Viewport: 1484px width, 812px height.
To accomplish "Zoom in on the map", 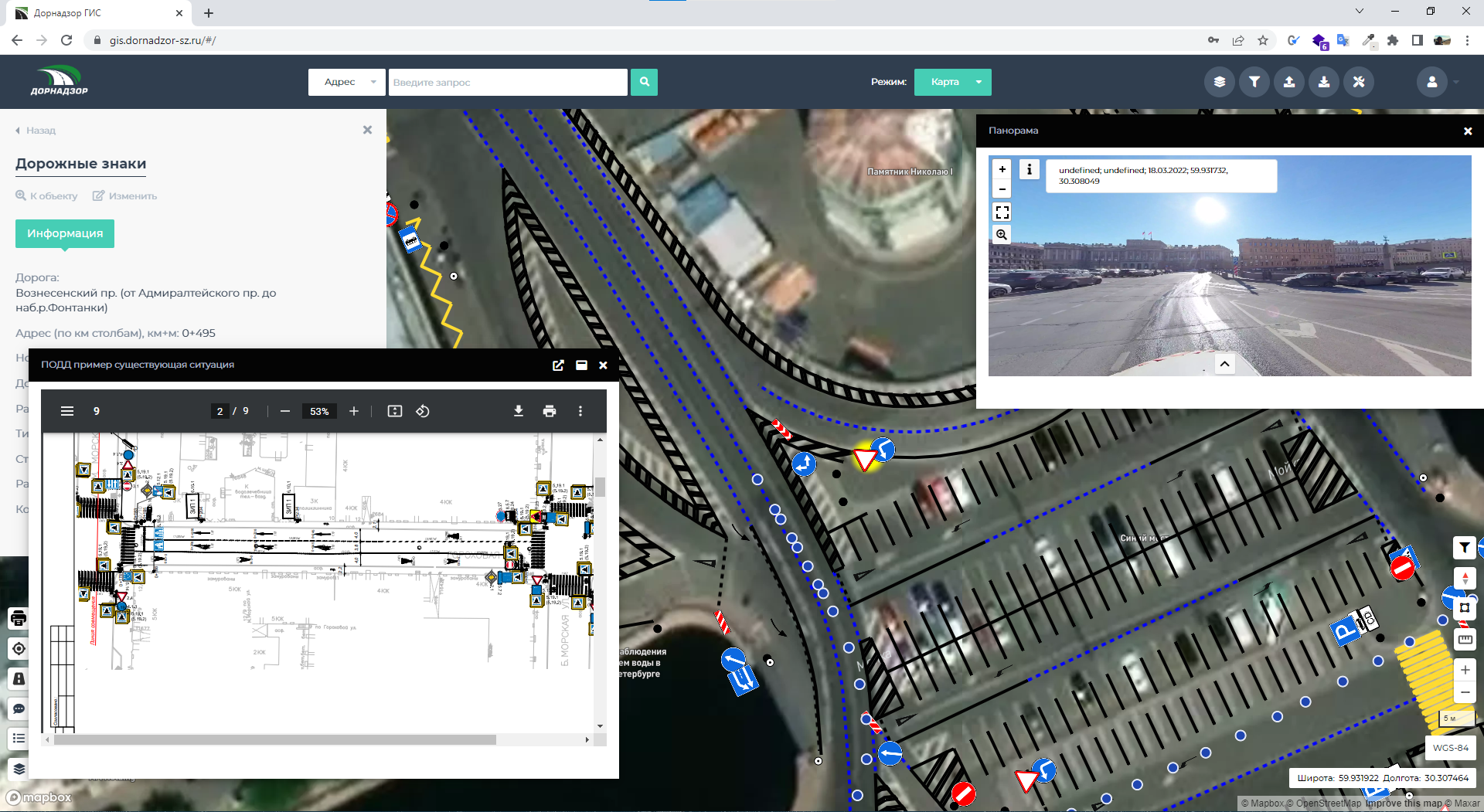I will tap(1465, 670).
